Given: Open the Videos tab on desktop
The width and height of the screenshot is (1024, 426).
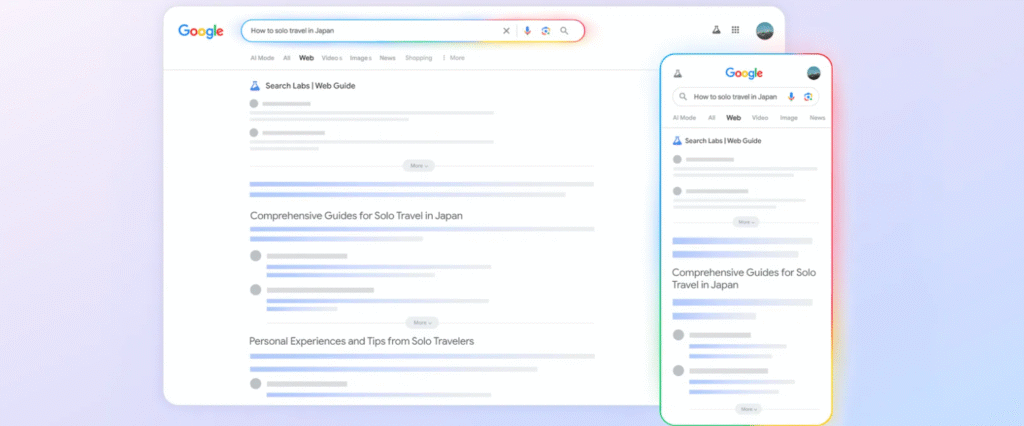Looking at the screenshot, I should [x=332, y=58].
